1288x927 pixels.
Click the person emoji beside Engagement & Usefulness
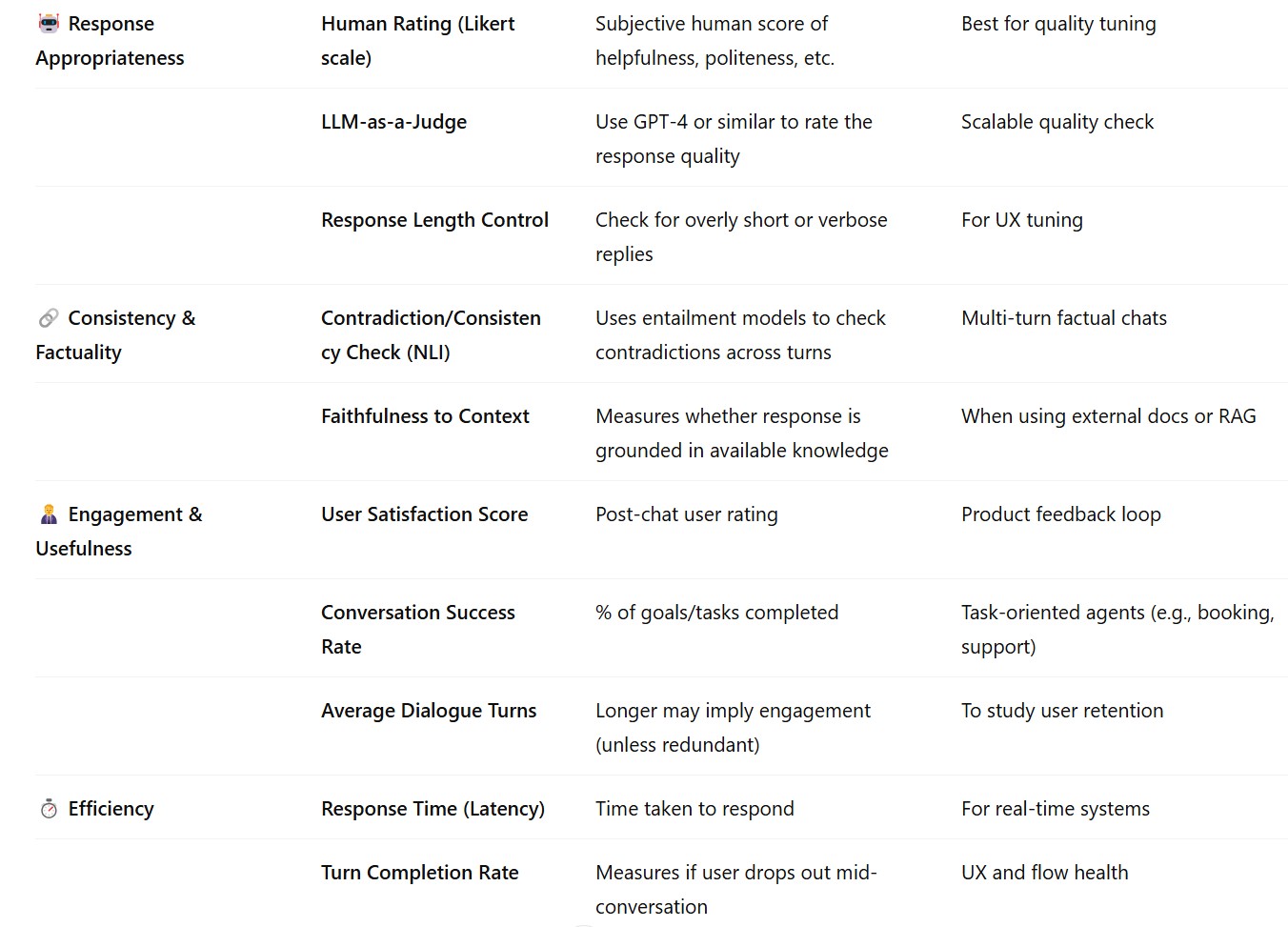tap(49, 514)
